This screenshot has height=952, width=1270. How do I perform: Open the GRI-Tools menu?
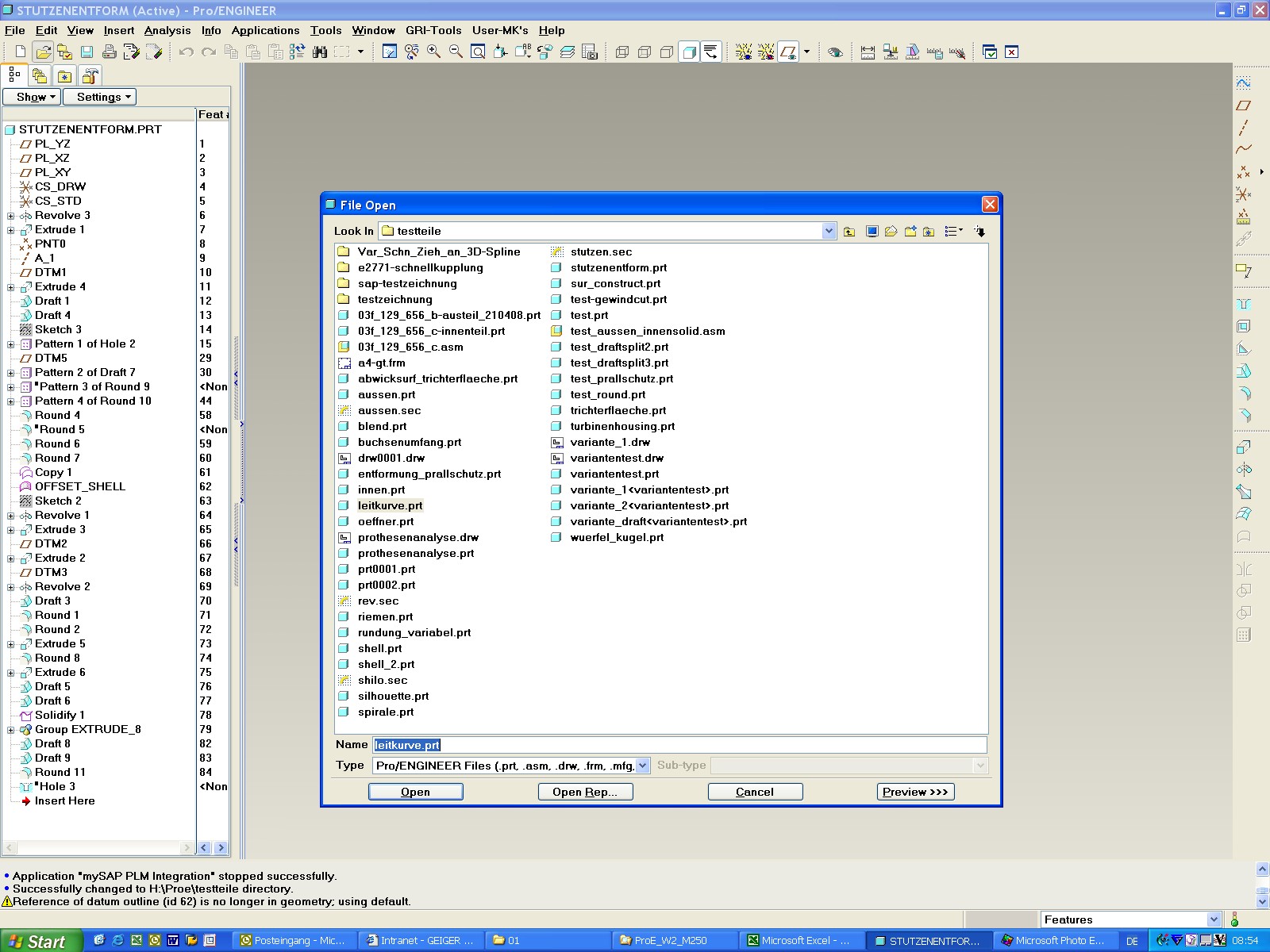433,30
